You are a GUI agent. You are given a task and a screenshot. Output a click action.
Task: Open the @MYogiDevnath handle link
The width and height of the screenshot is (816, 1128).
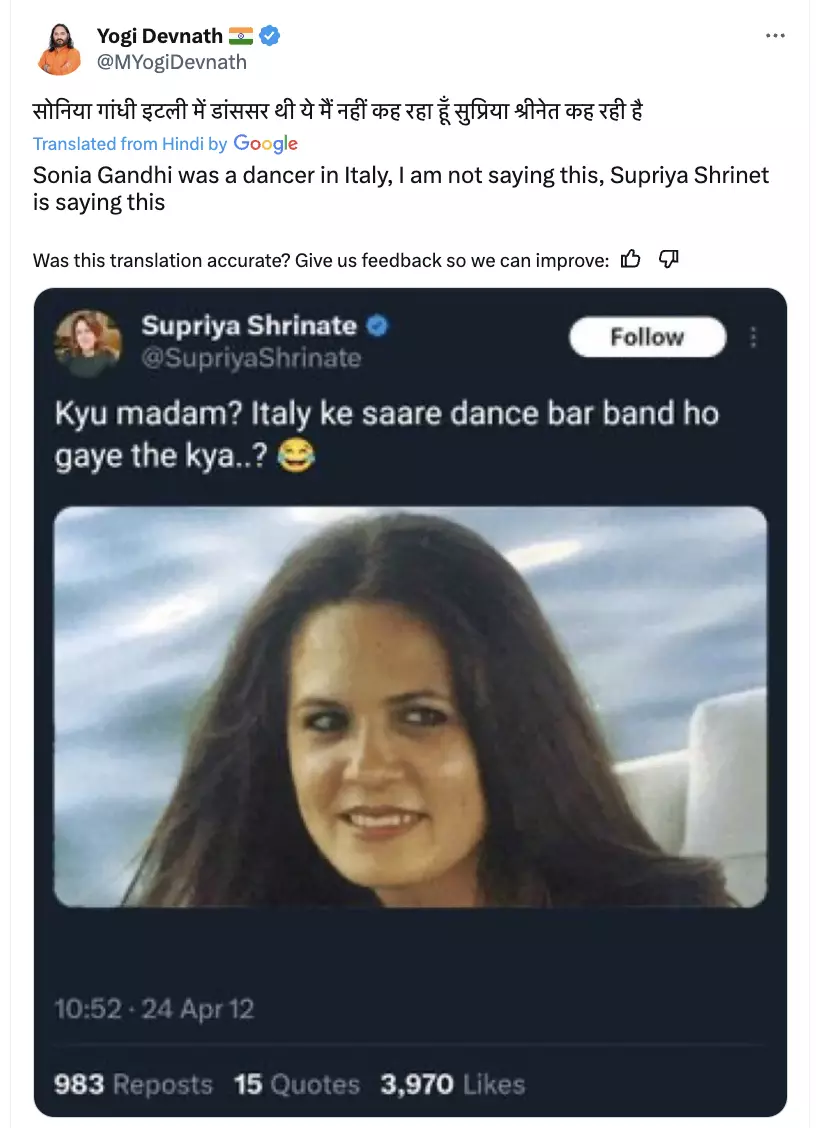click(171, 62)
